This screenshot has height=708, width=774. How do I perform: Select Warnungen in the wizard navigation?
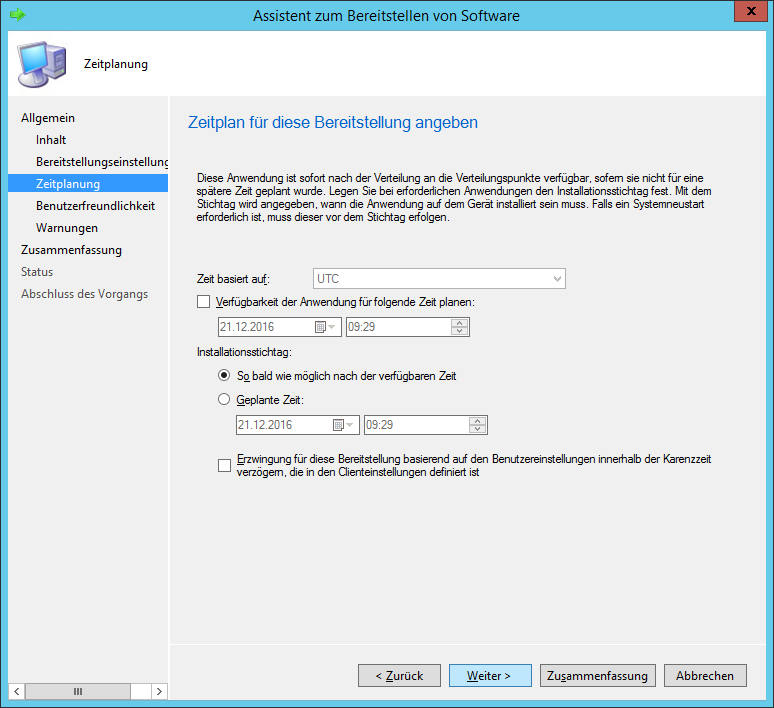click(x=66, y=228)
